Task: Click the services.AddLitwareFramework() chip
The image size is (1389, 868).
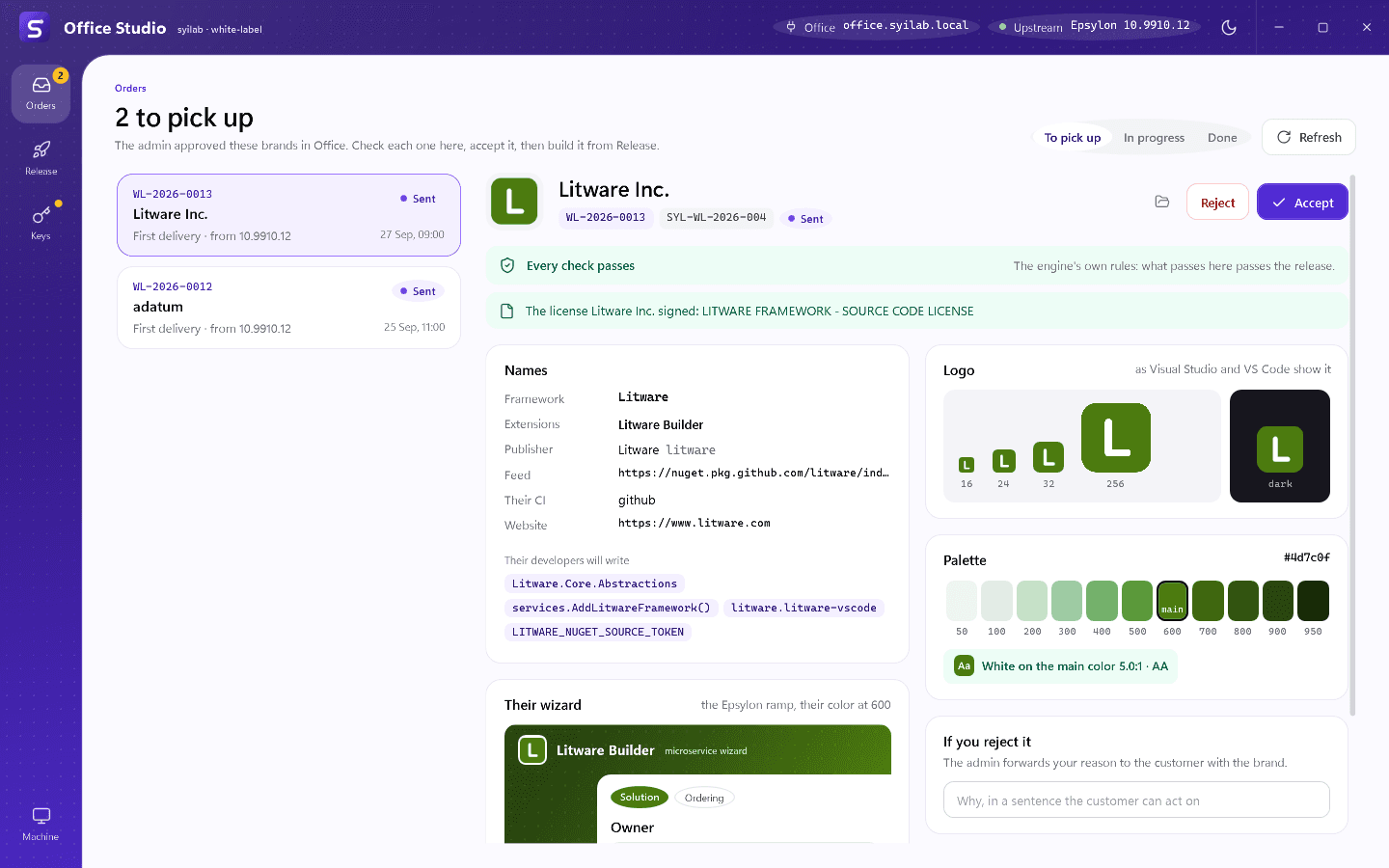Action: [x=611, y=608]
